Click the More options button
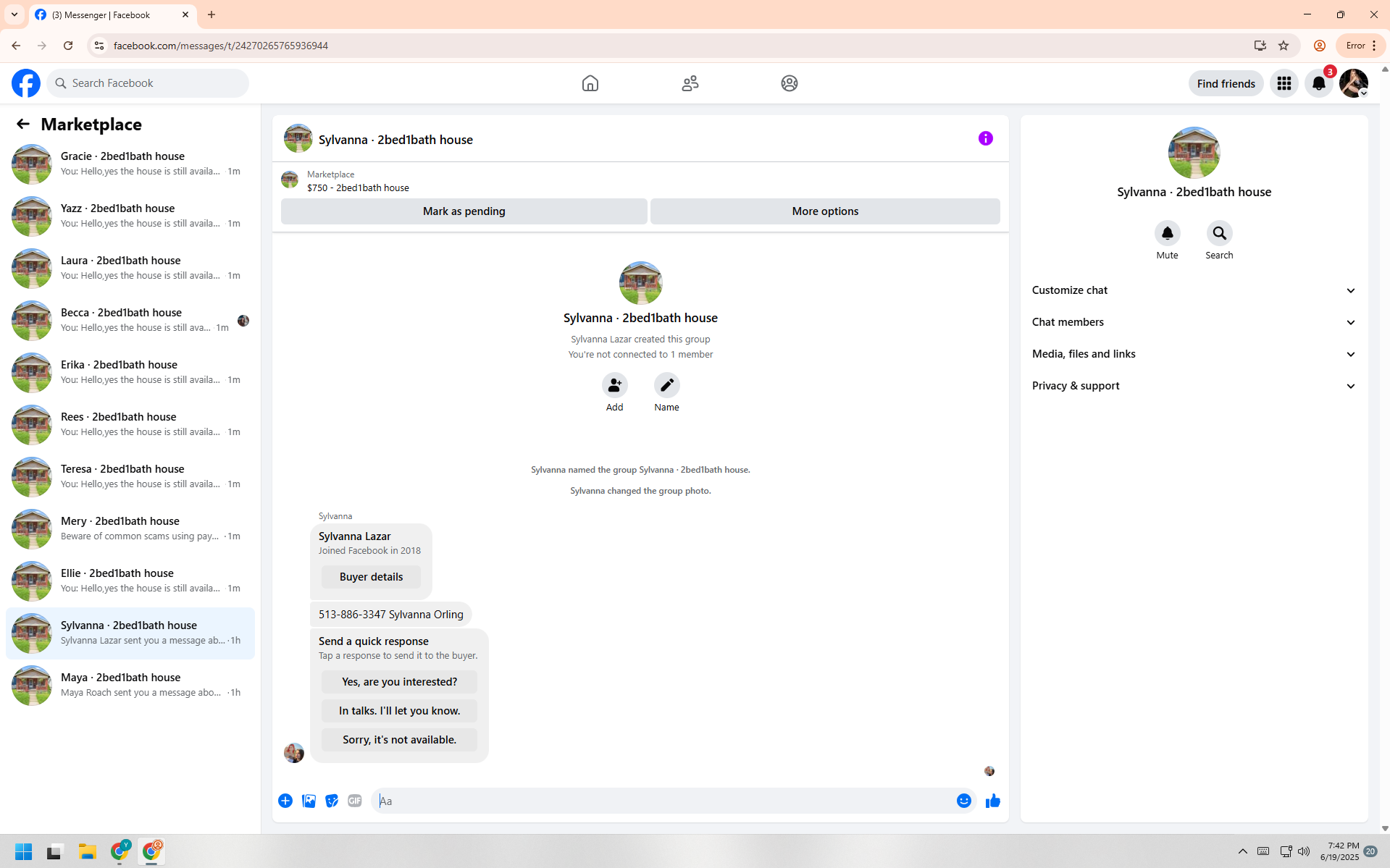 point(825,211)
